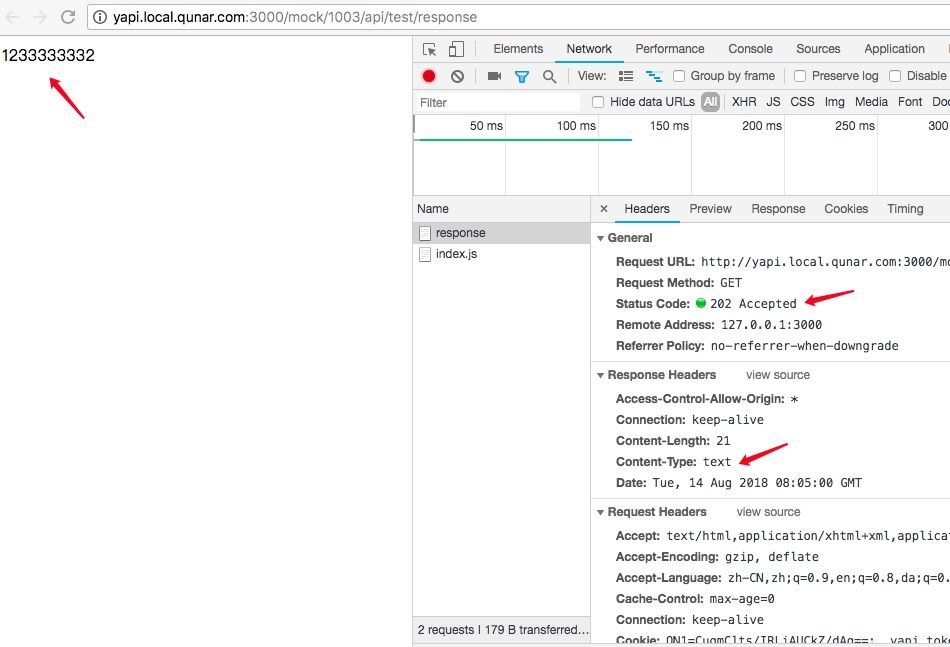950x647 pixels.
Task: Switch to the large request rows view icon
Action: tap(626, 76)
